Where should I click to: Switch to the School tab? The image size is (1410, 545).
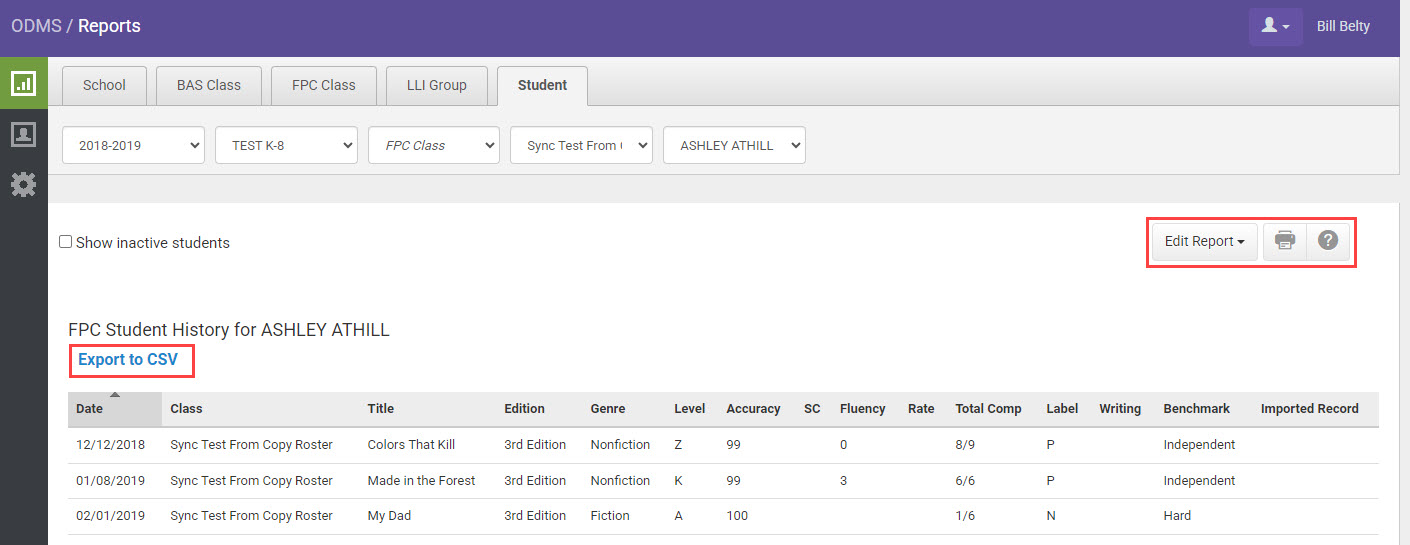pyautogui.click(x=104, y=85)
